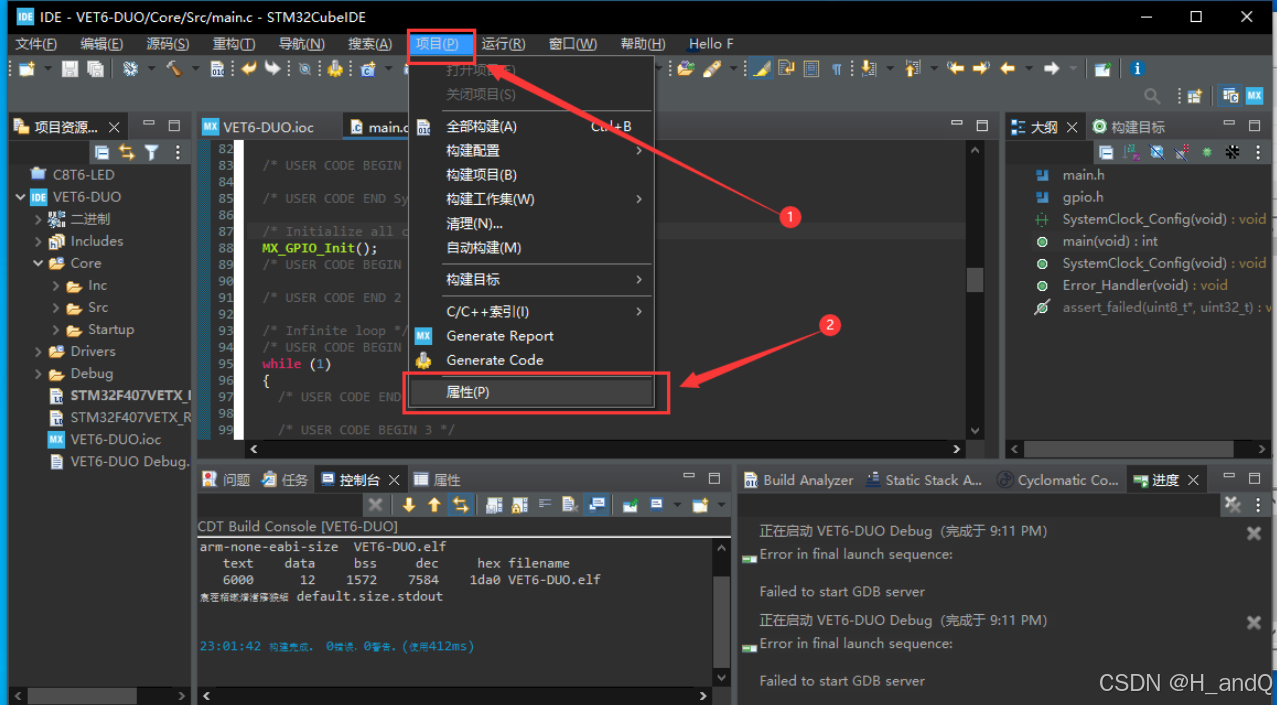Click Remove all finished operations in the Progress view
This screenshot has height=705, width=1277.
1233,505
